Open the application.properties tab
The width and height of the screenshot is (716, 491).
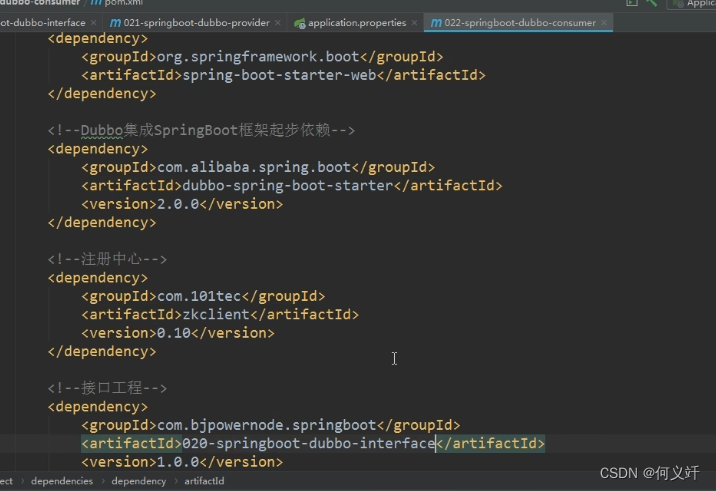tap(357, 22)
